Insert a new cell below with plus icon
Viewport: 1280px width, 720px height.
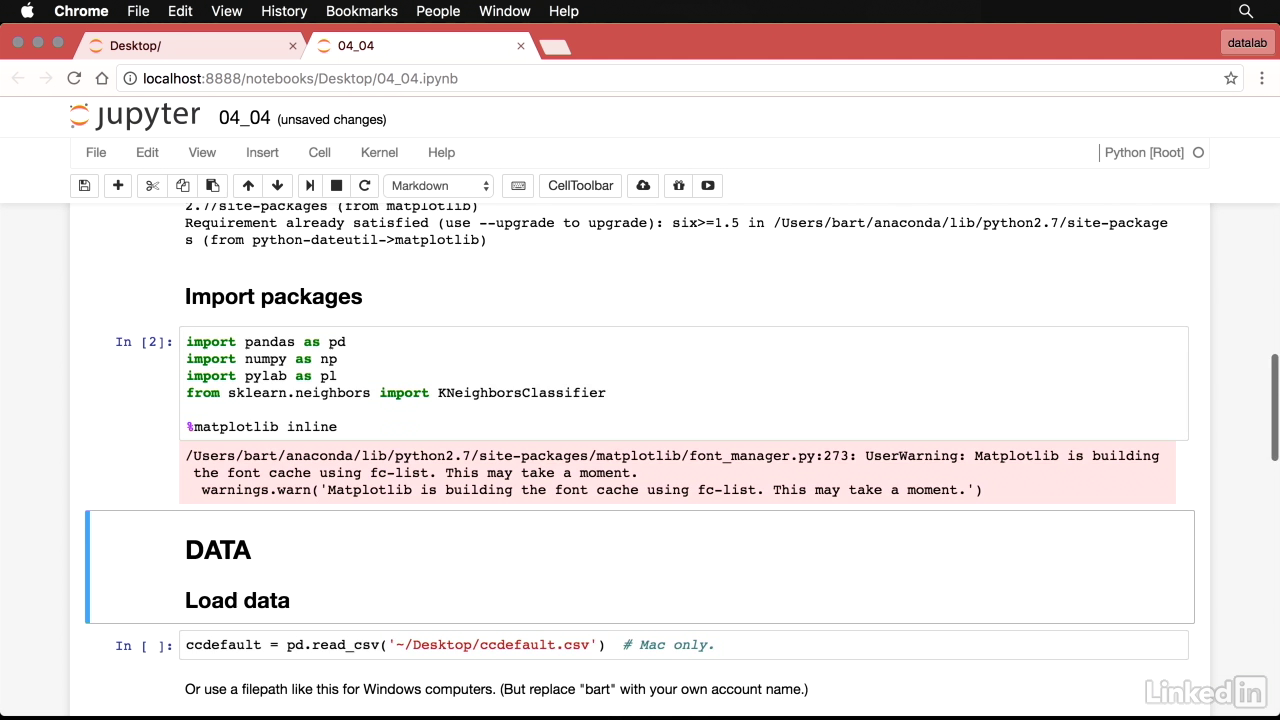[x=118, y=186]
